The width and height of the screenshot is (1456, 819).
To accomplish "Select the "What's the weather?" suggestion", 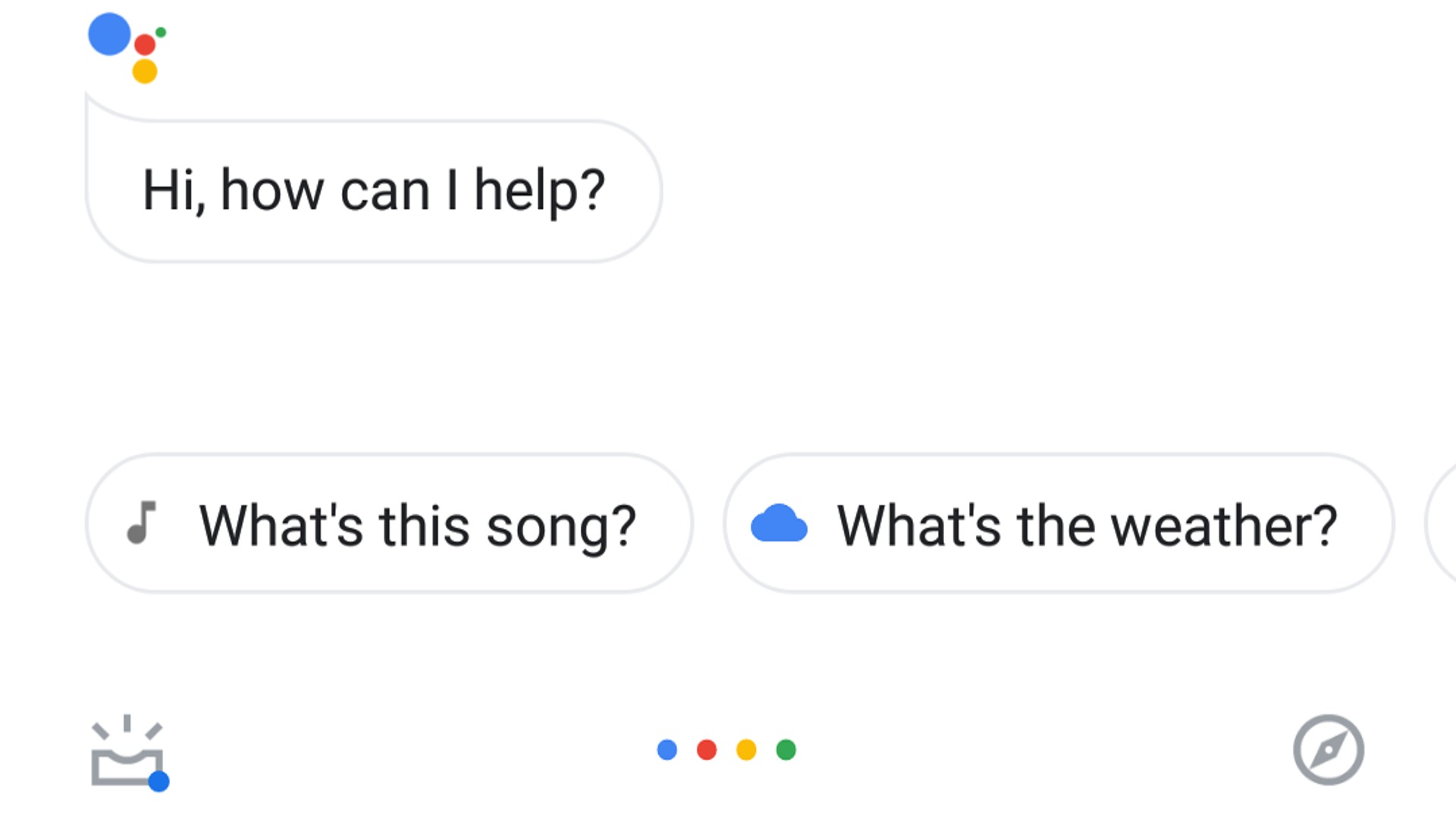I will pos(1059,523).
